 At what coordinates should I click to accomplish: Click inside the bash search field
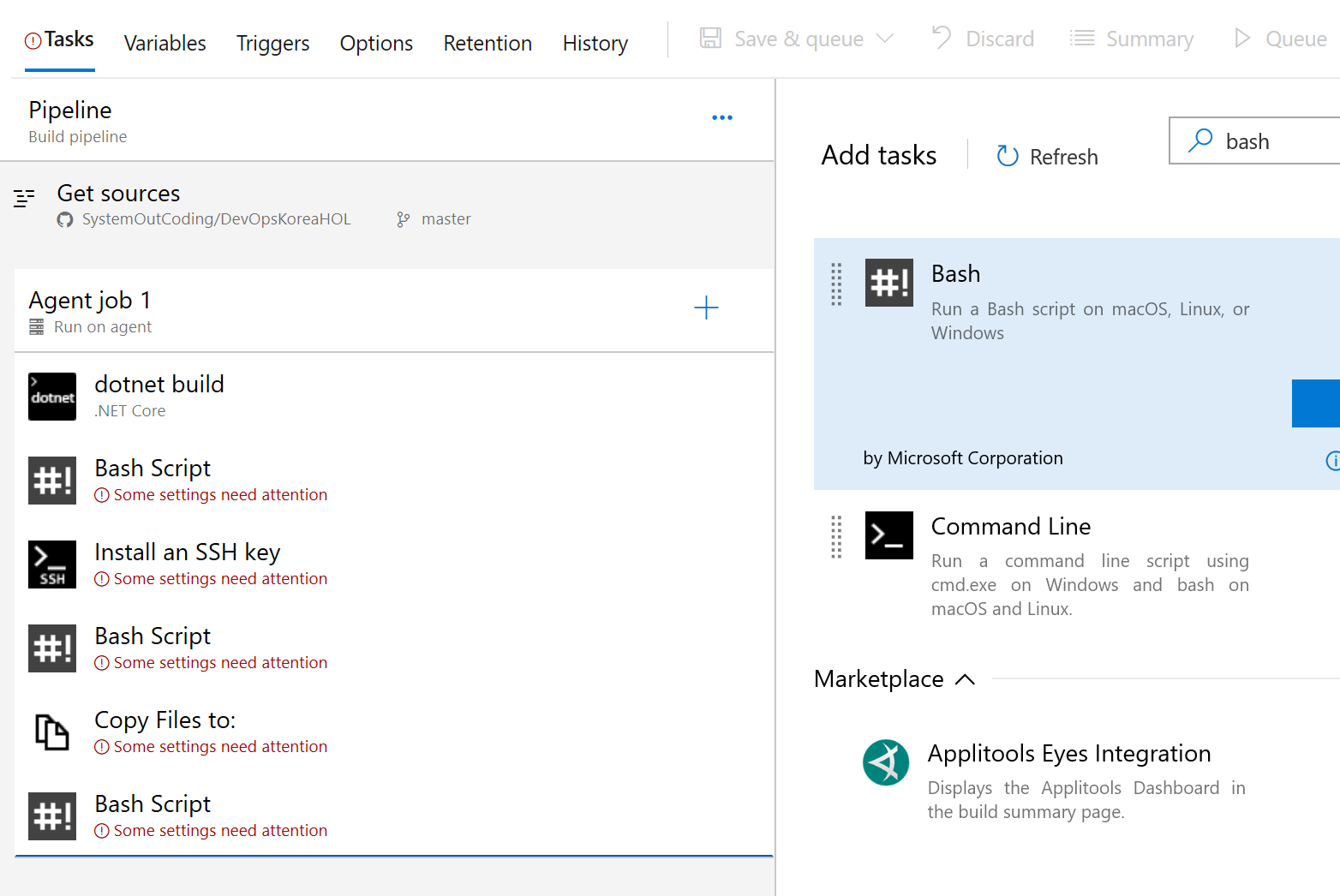click(1259, 140)
